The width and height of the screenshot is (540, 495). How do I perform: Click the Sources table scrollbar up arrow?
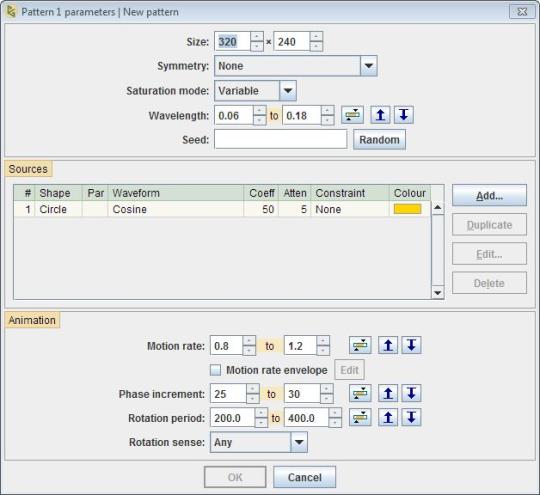pyautogui.click(x=438, y=207)
